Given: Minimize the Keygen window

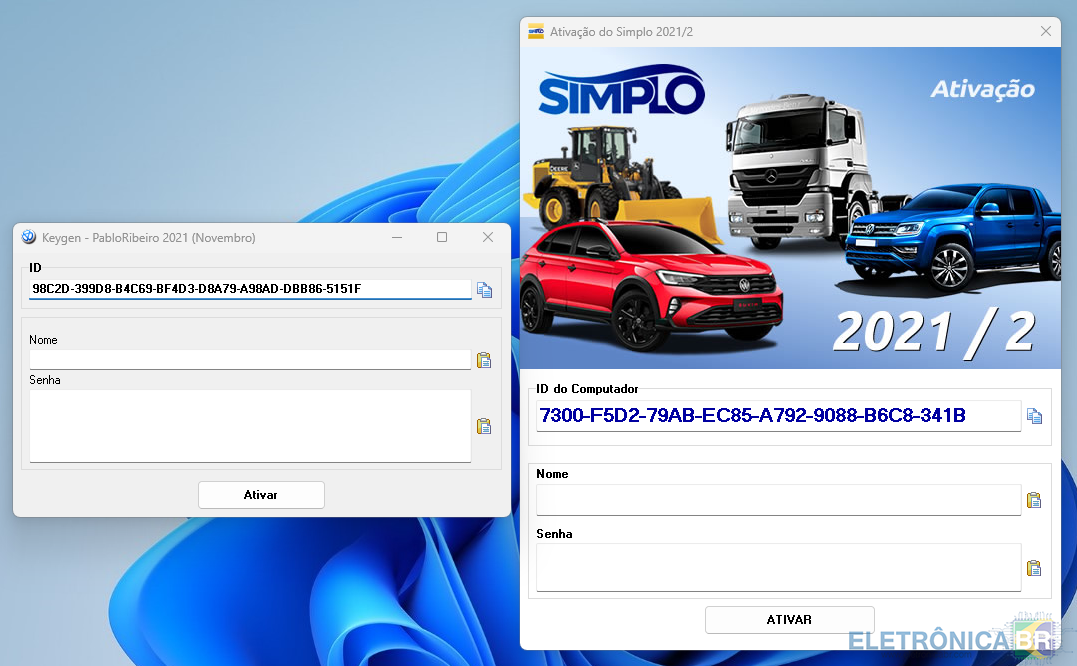Looking at the screenshot, I should coord(397,237).
